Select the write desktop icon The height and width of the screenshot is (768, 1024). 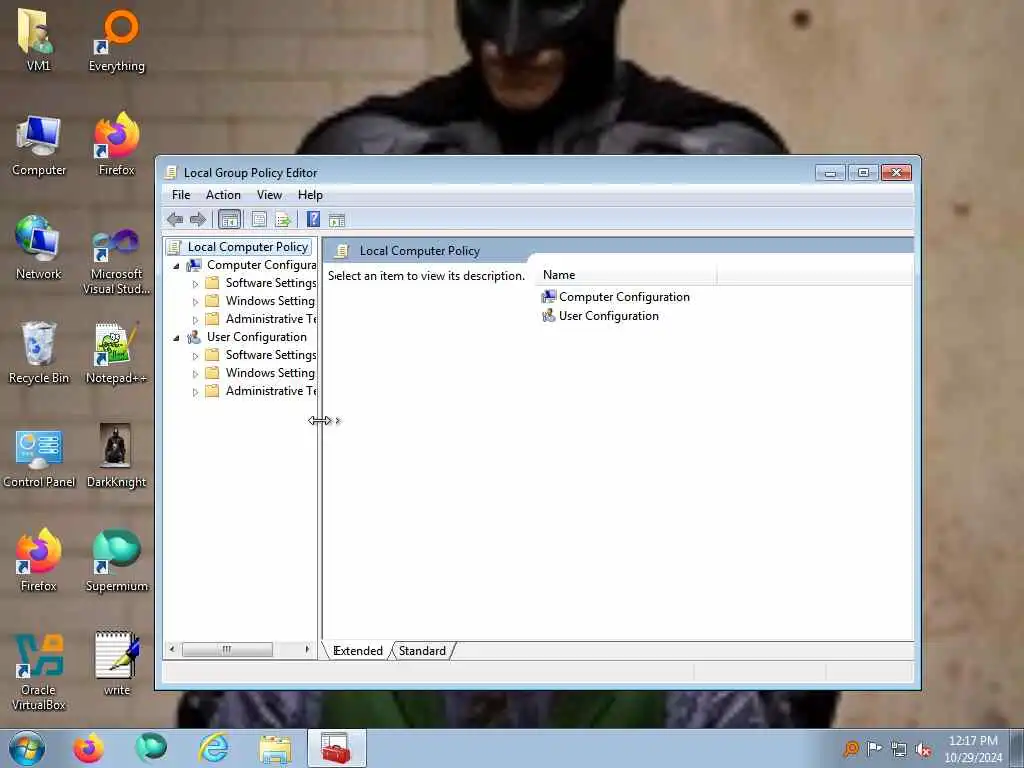(117, 664)
